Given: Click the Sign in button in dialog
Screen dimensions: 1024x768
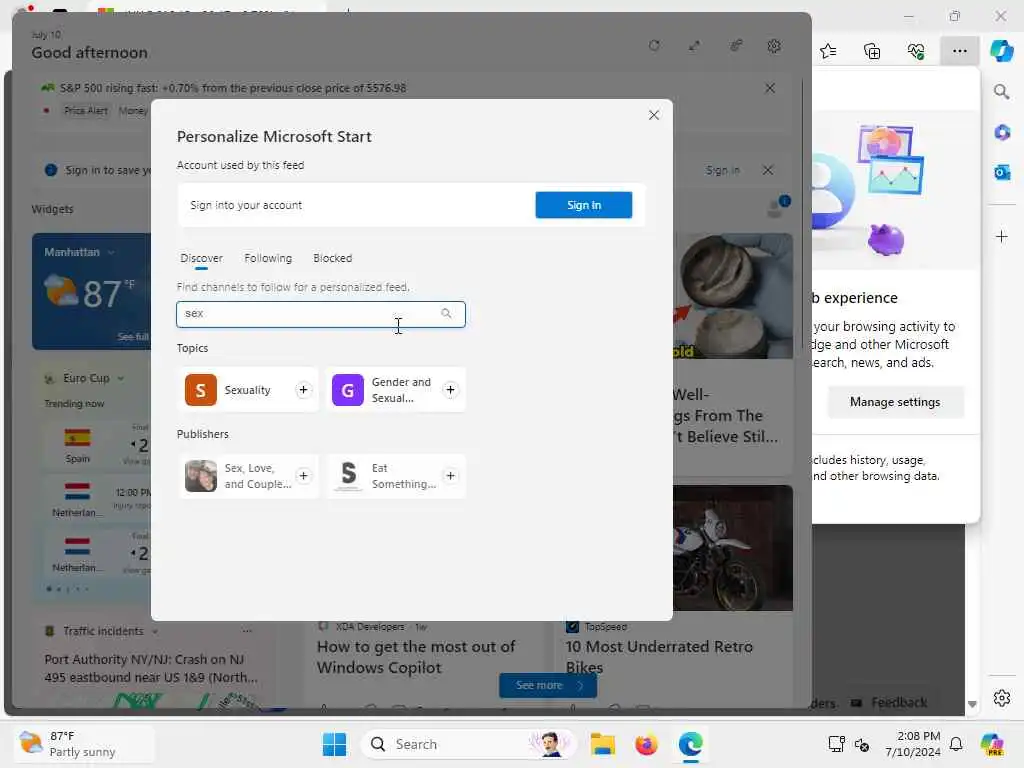Looking at the screenshot, I should click(583, 205).
